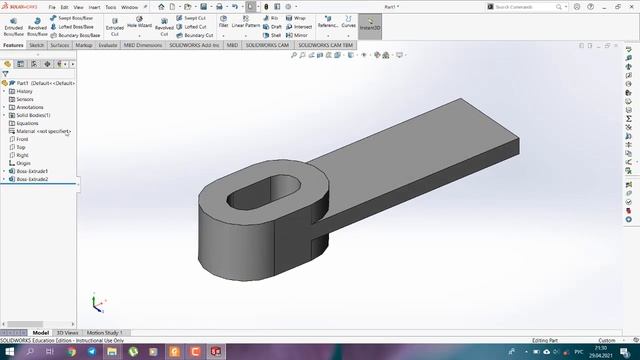Switch to Motion Study 1 tab
Viewport: 640px width, 360px height.
104,333
